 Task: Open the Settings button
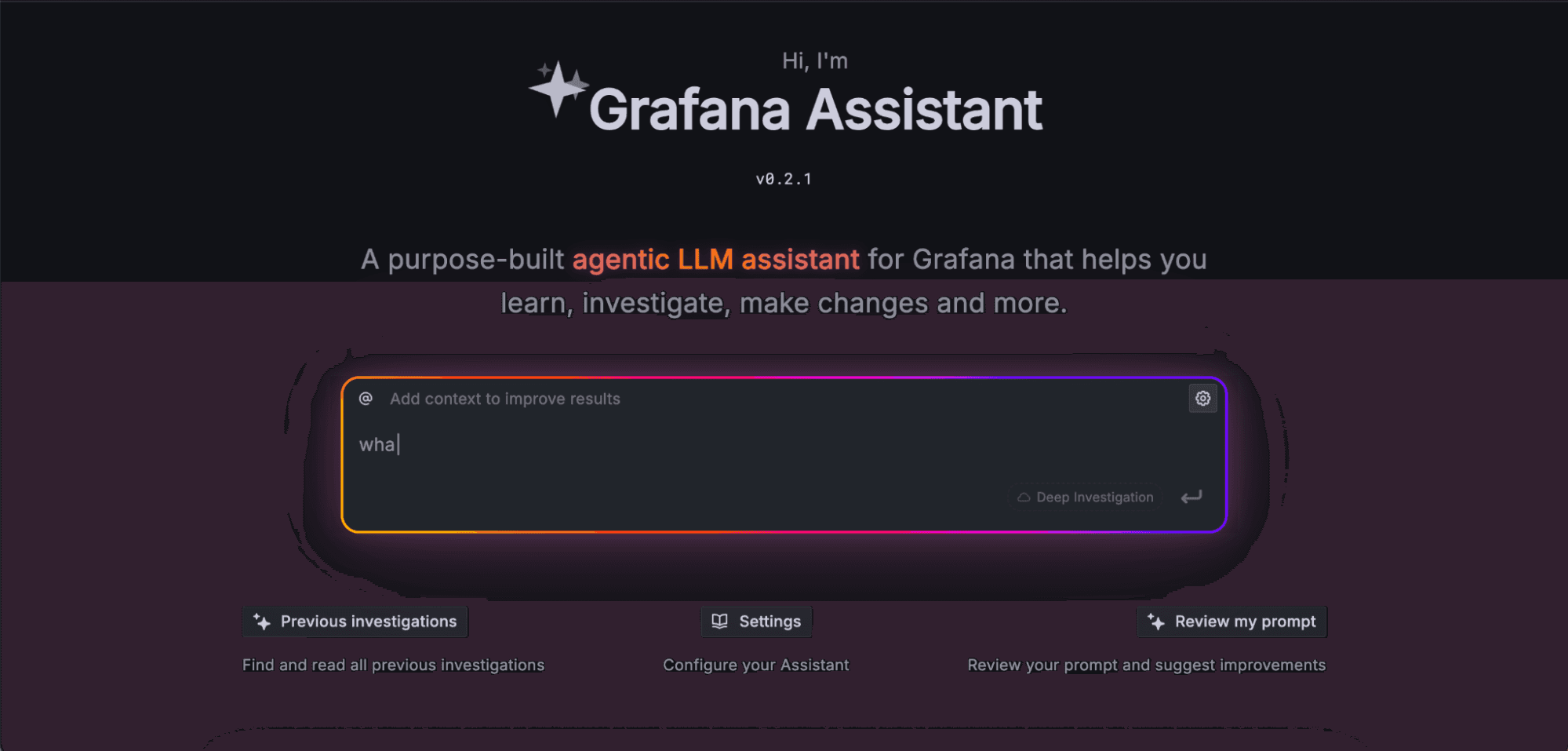755,621
